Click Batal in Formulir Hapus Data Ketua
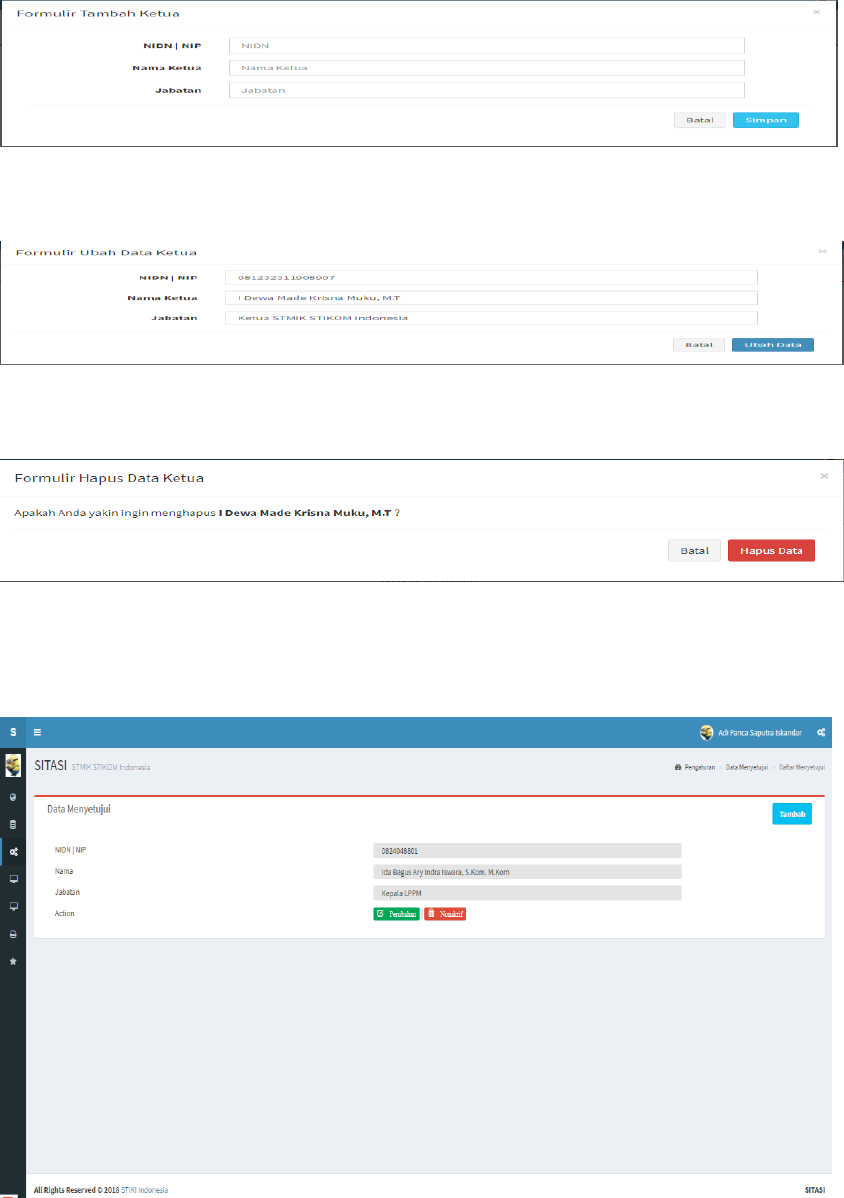844x1198 pixels. [694, 550]
